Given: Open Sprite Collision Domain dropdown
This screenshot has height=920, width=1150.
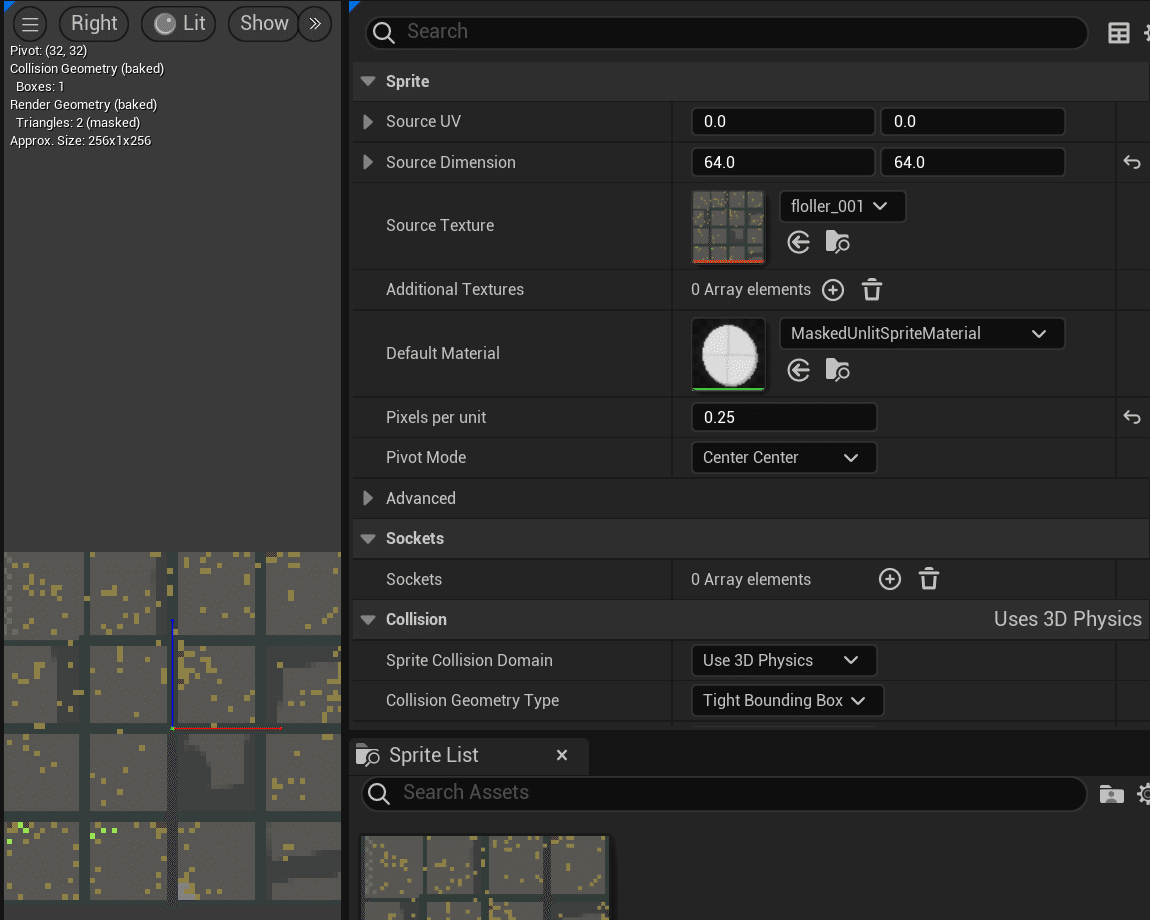Looking at the screenshot, I should point(782,660).
